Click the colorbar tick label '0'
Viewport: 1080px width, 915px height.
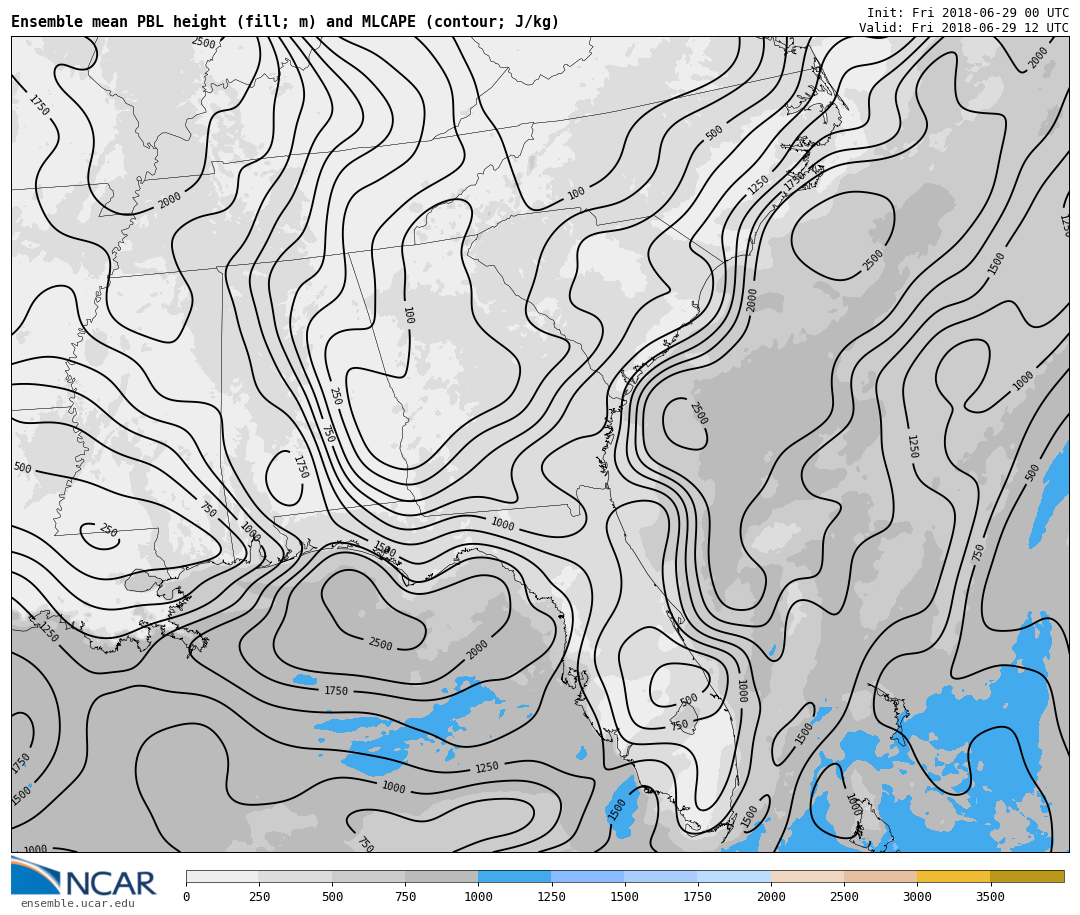click(x=187, y=896)
